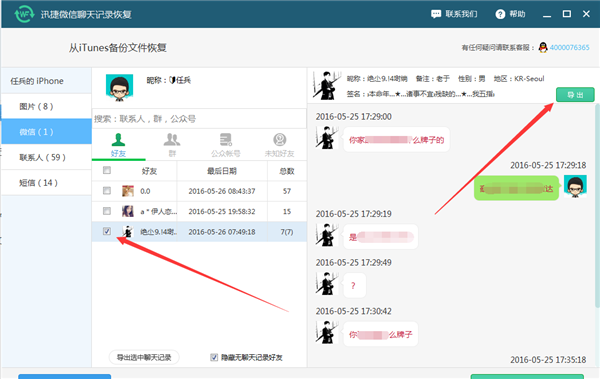600x379 pixels.
Task: Check the box for friend 0.0
Action: coord(107,191)
